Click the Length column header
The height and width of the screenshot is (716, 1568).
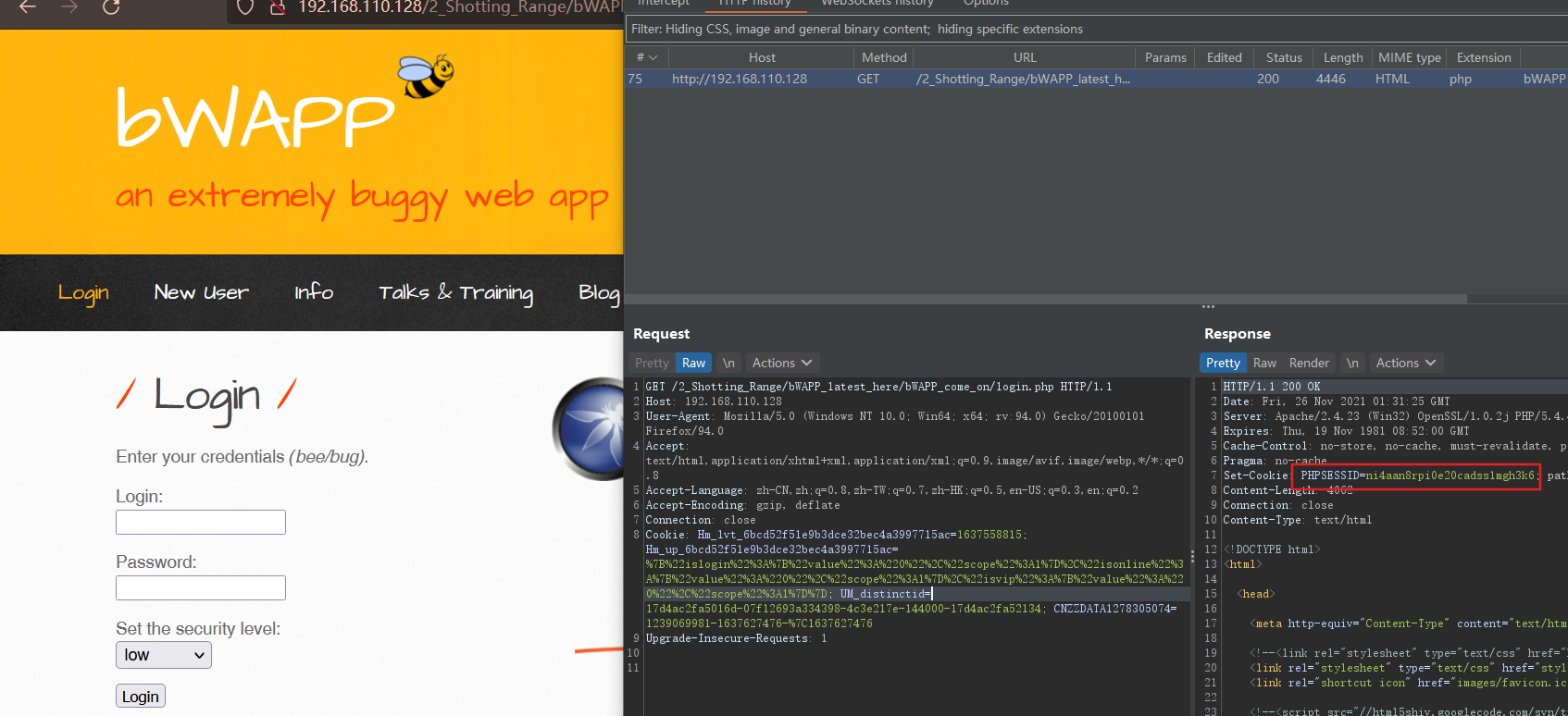pyautogui.click(x=1343, y=57)
